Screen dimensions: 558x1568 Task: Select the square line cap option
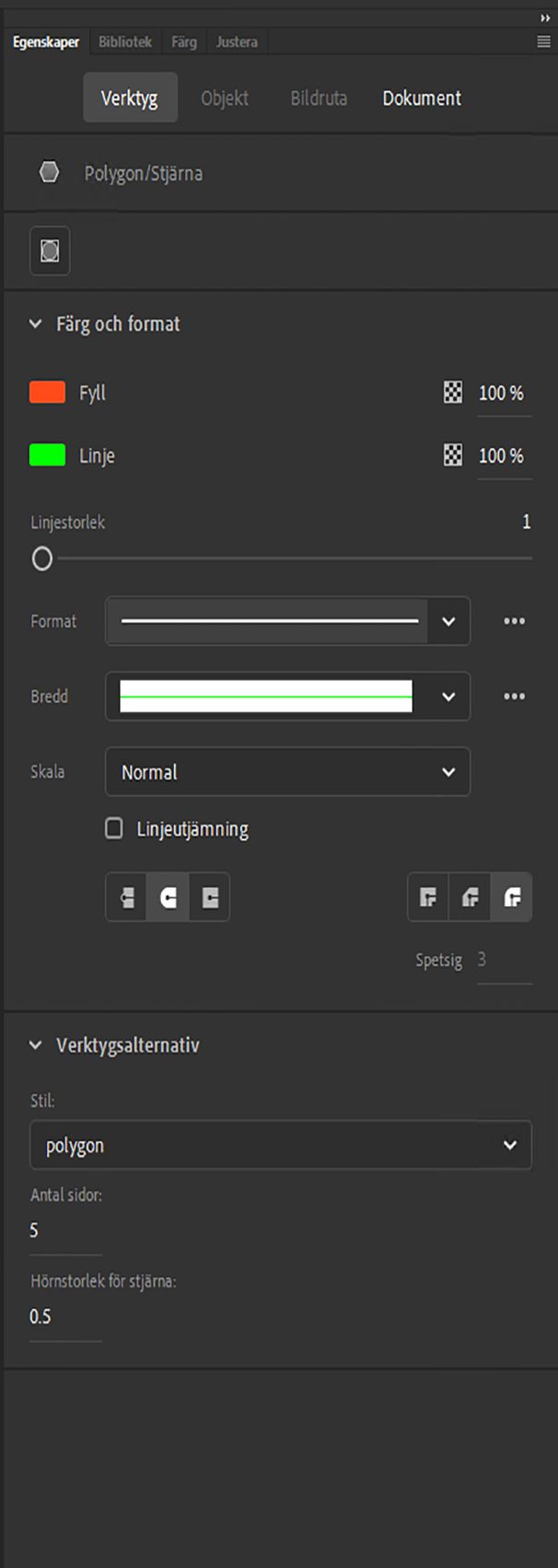[209, 897]
